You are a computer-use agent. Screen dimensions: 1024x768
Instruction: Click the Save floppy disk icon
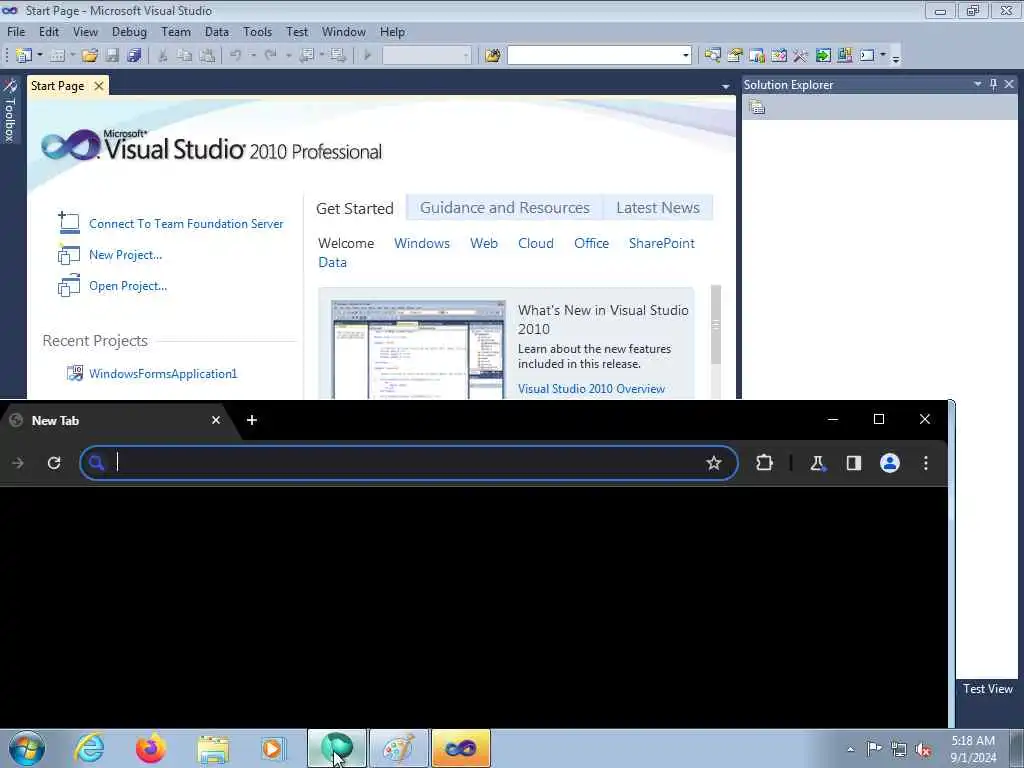click(112, 56)
